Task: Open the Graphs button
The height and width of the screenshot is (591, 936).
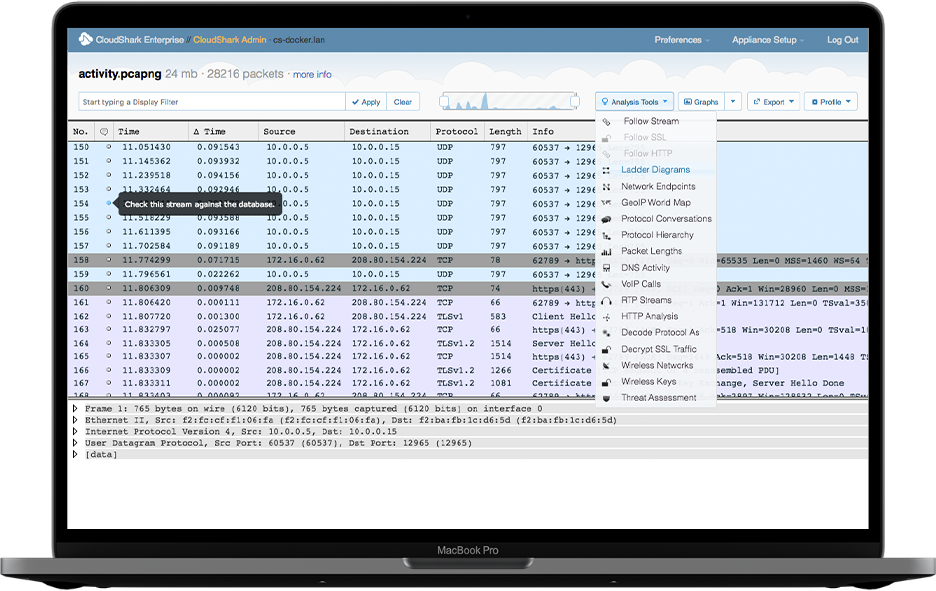Action: [x=701, y=102]
